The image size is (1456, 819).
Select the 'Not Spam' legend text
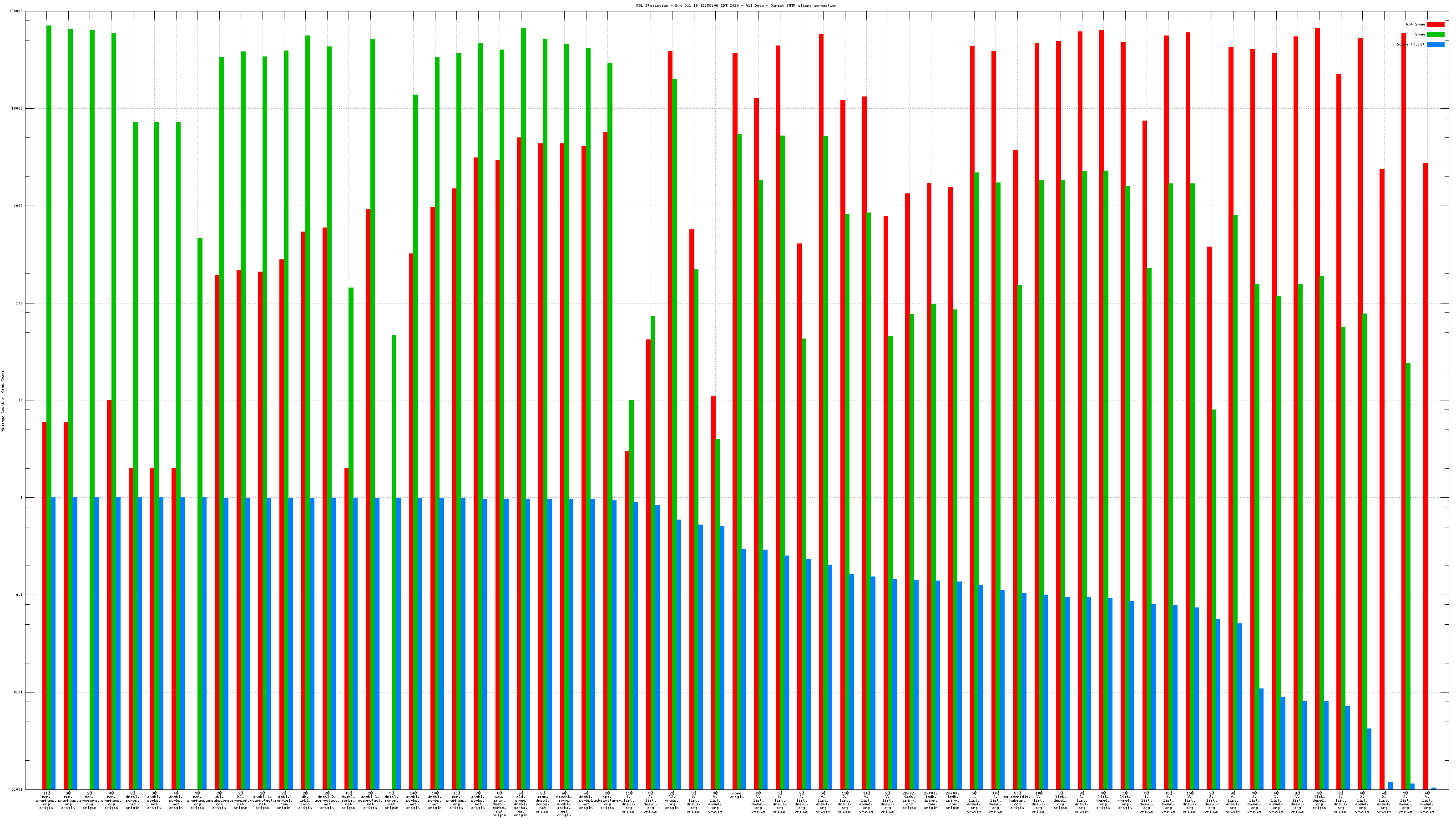pyautogui.click(x=1416, y=24)
